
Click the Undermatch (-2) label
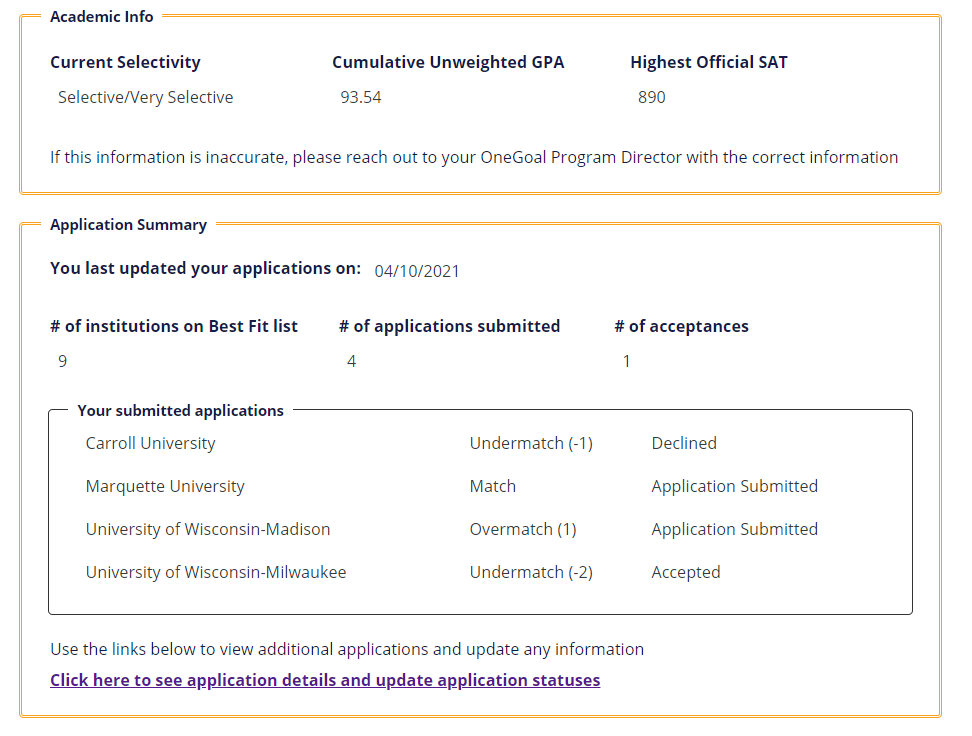531,572
